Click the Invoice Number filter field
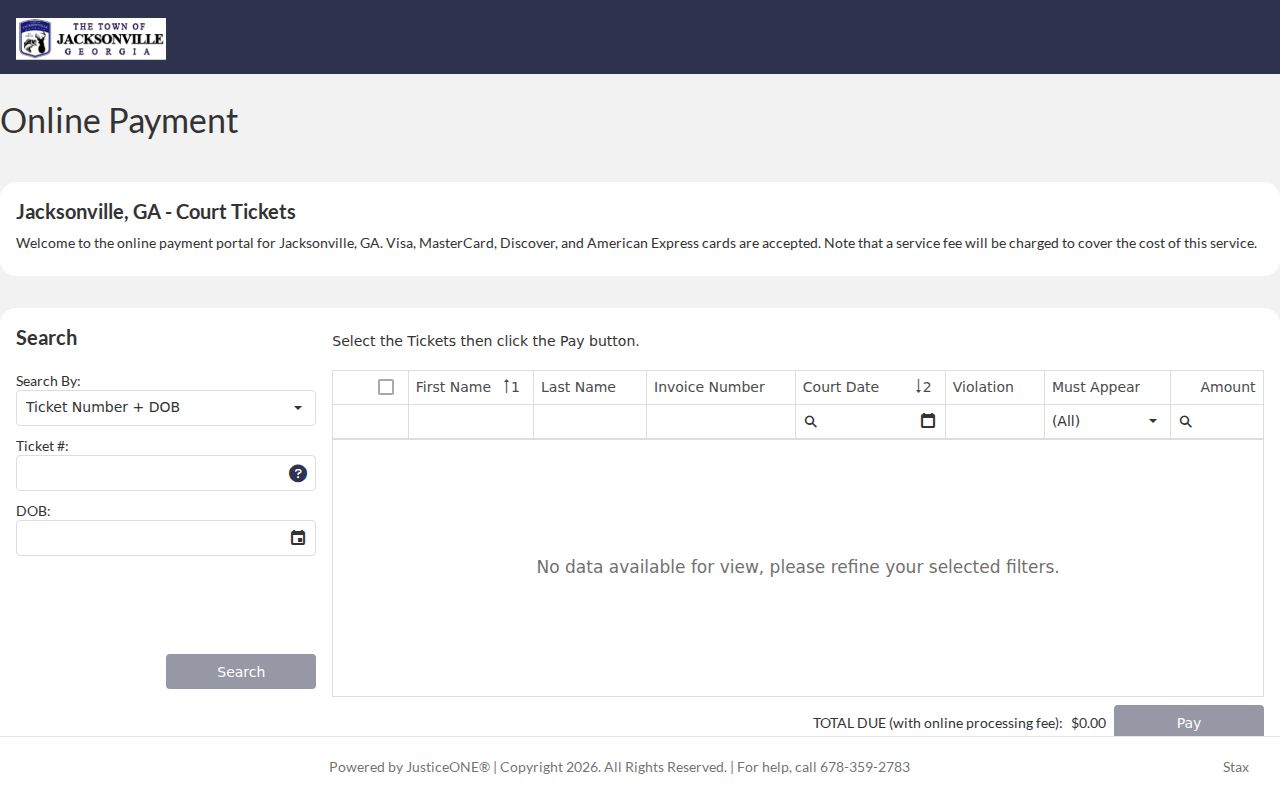The height and width of the screenshot is (800, 1280). click(721, 421)
